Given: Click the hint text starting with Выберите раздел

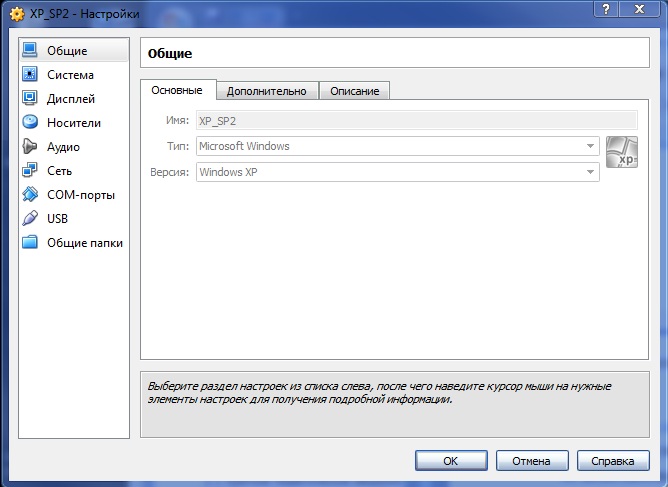Looking at the screenshot, I should pos(379,393).
